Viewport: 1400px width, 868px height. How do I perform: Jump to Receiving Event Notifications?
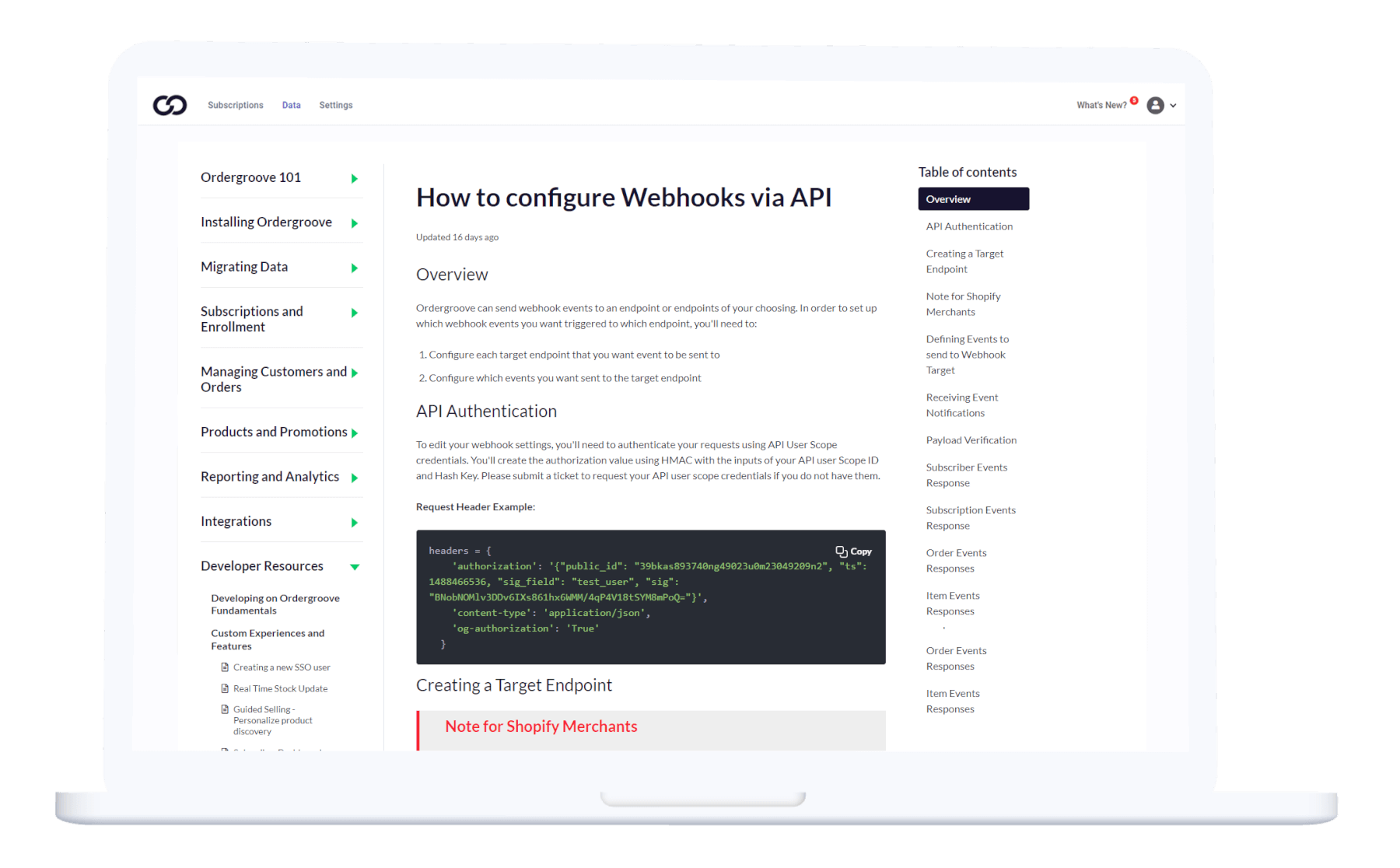[x=962, y=405]
